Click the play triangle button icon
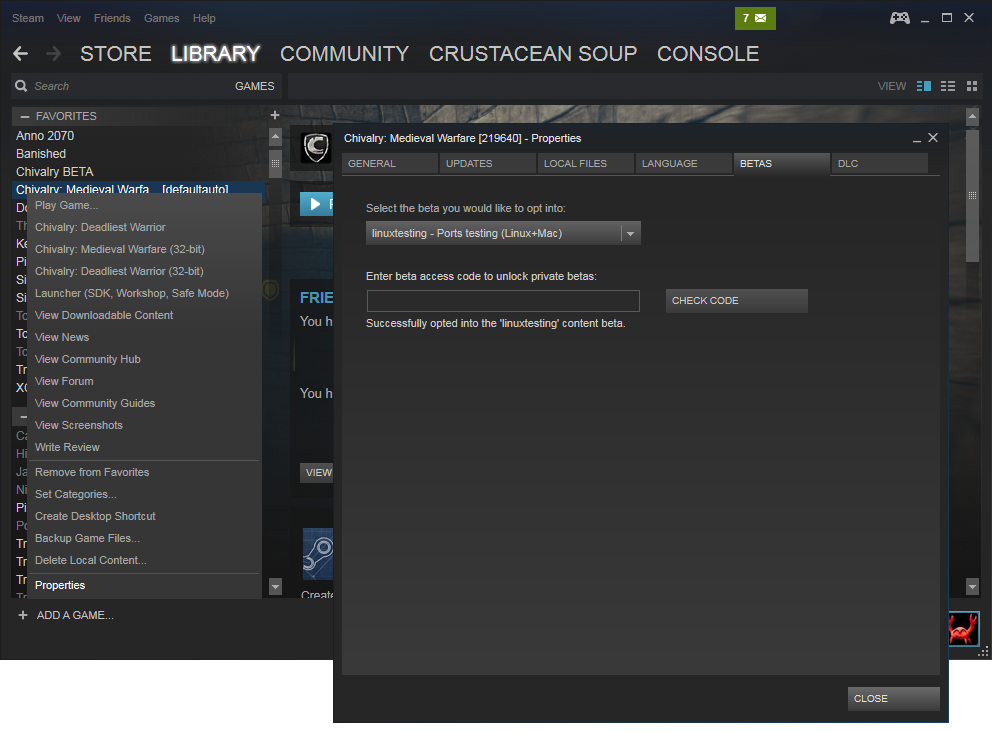 (315, 204)
